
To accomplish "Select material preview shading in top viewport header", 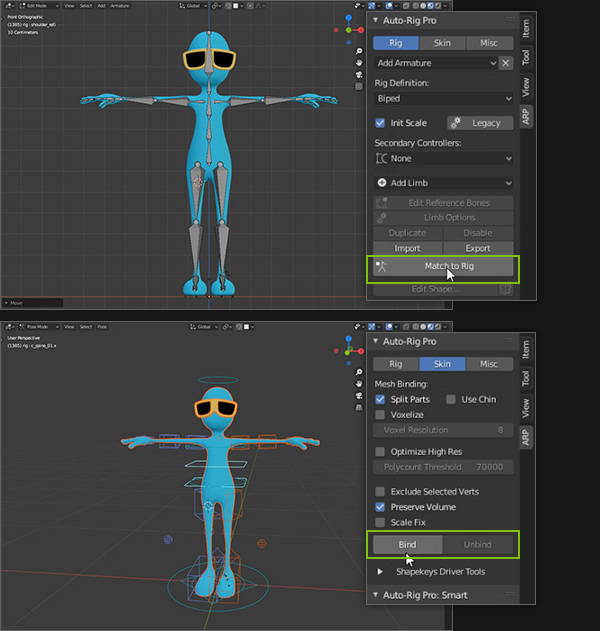I will click(431, 6).
